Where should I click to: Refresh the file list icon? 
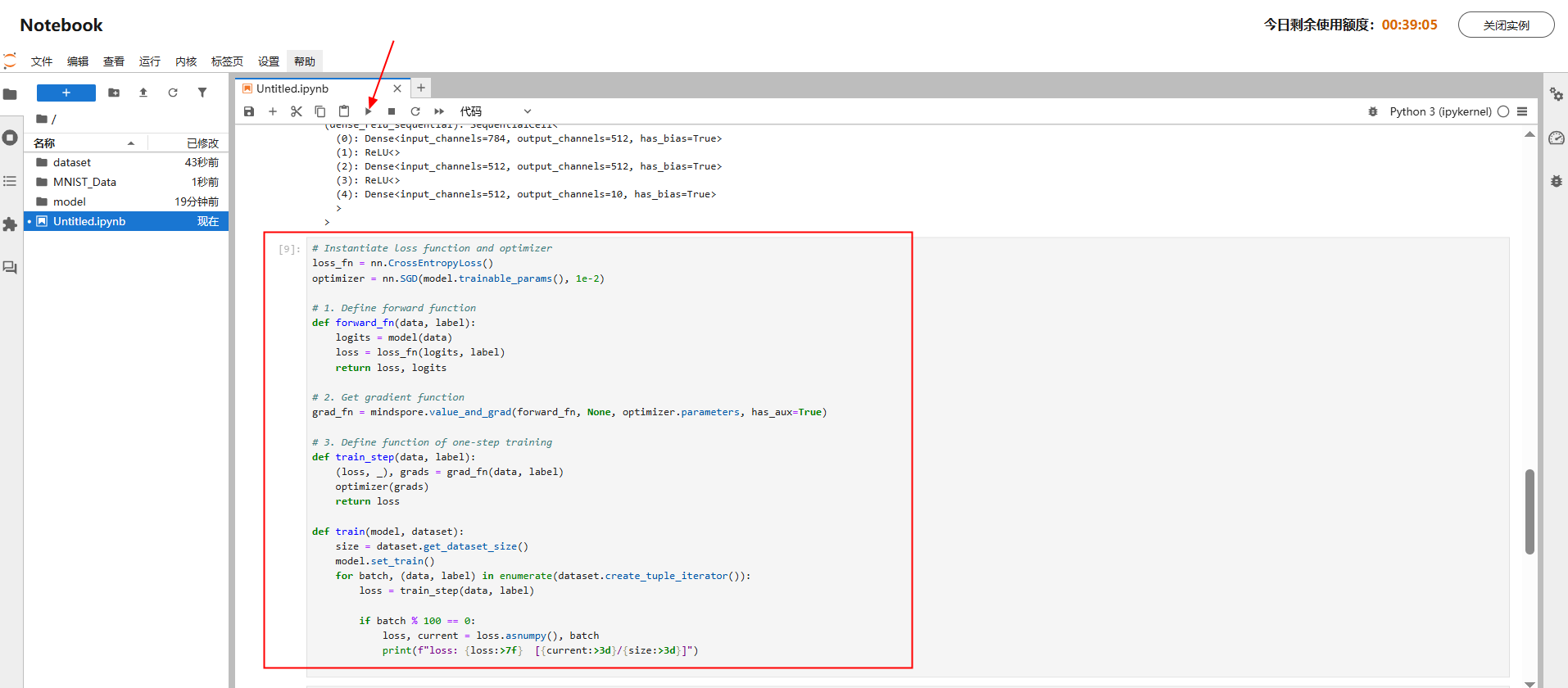coord(173,93)
